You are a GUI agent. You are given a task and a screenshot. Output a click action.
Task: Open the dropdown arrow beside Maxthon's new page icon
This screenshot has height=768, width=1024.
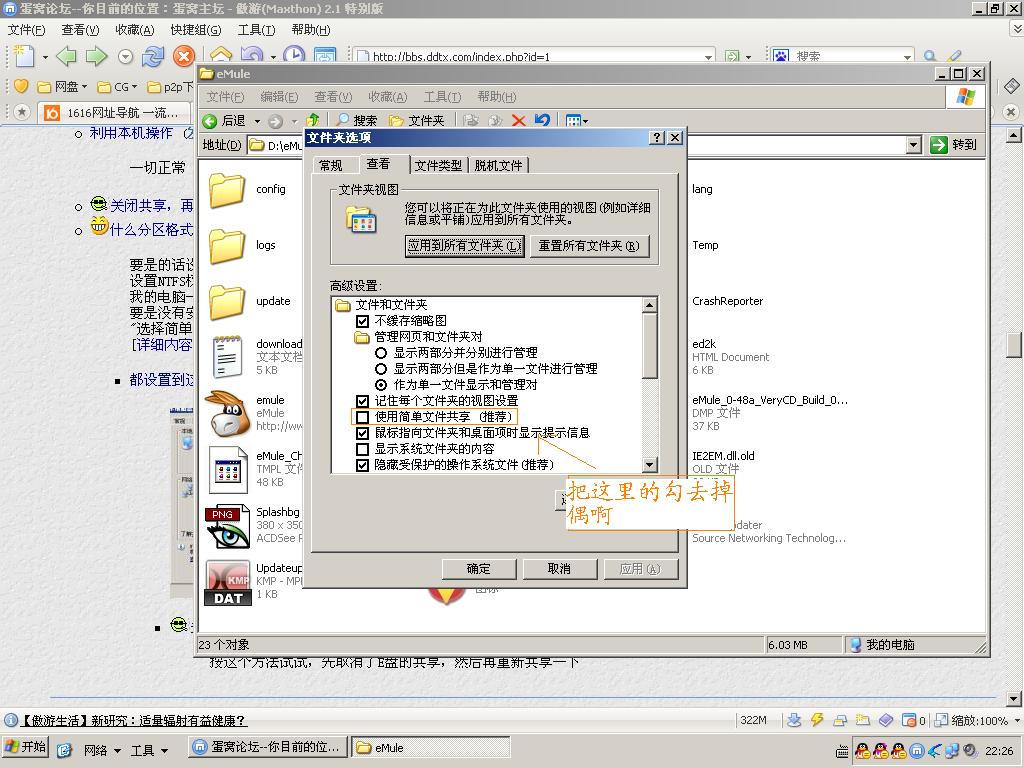pos(45,57)
